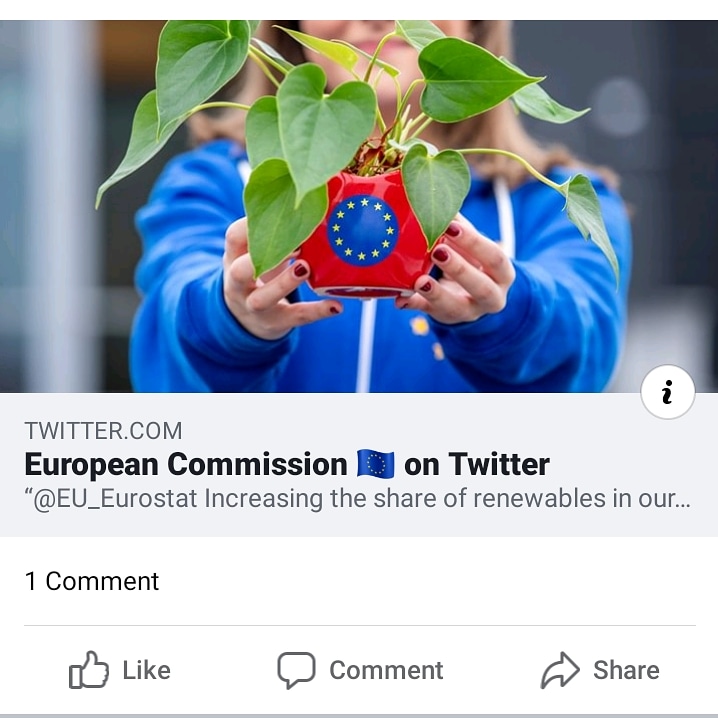Viewport: 718px width, 718px height.
Task: Tap the speech bubble Comment icon
Action: pos(296,670)
